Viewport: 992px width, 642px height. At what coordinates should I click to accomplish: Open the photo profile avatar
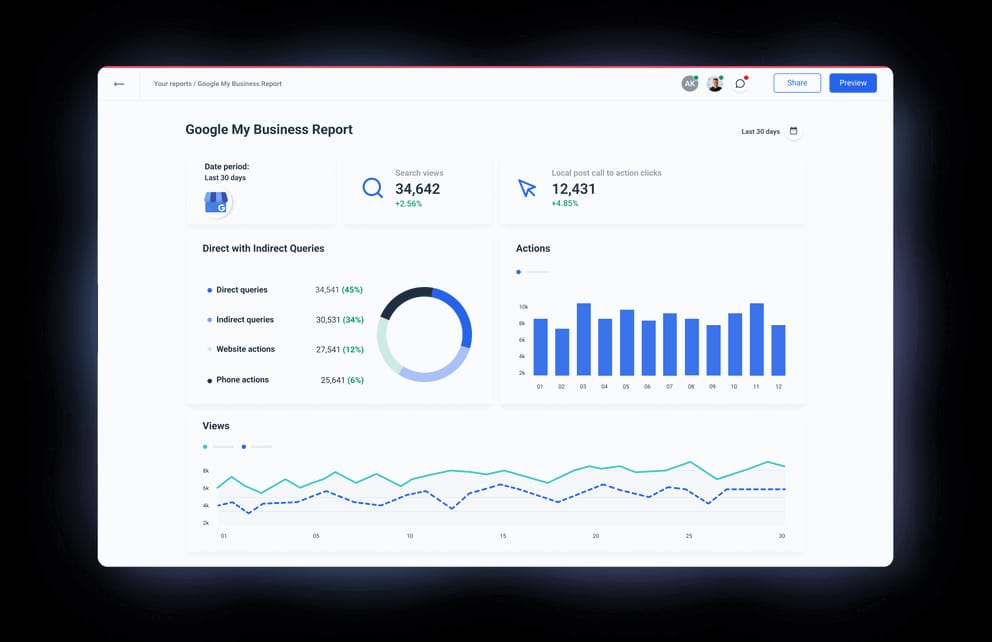[x=715, y=83]
